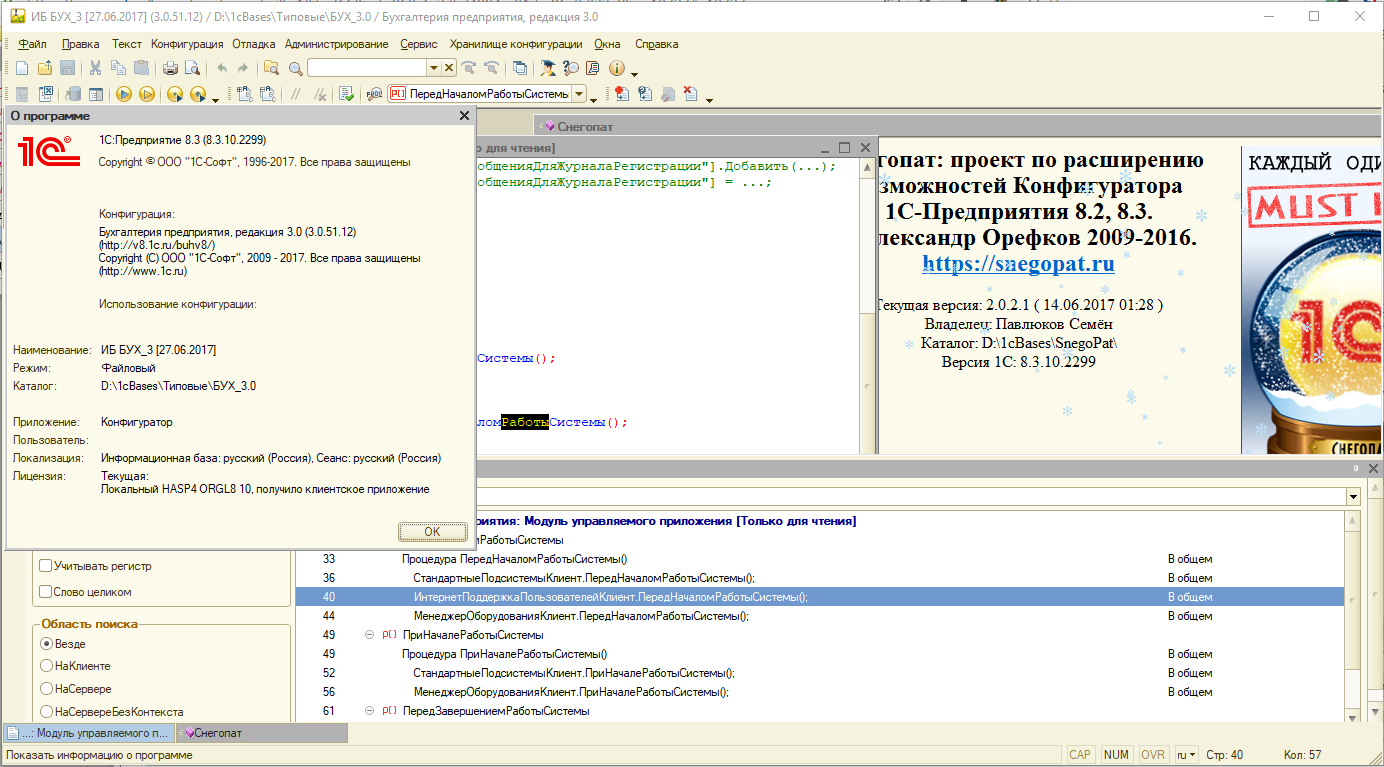Open the Отладка menu

[254, 44]
